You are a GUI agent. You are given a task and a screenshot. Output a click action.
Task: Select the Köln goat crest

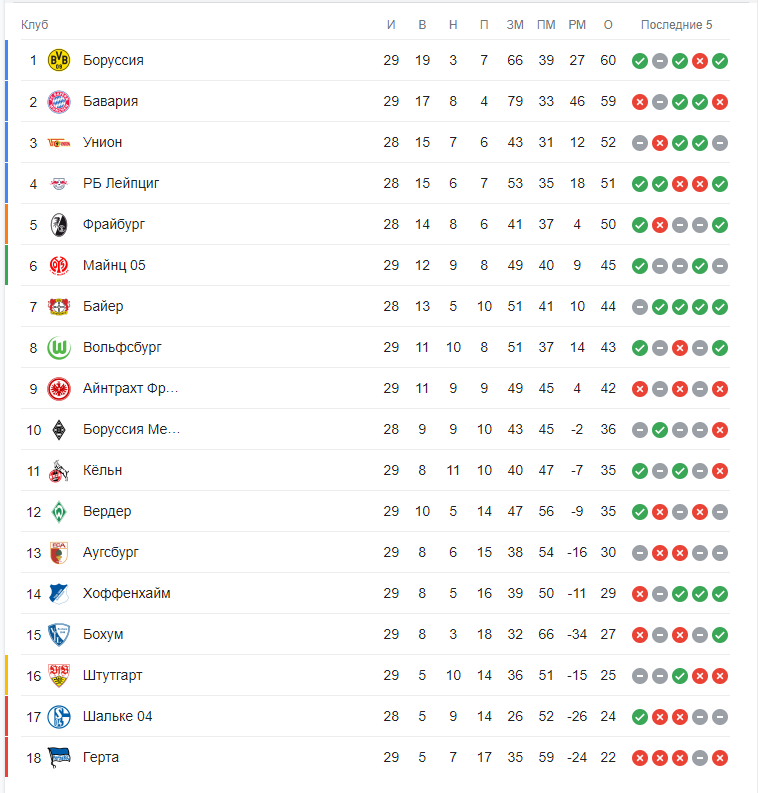(59, 471)
